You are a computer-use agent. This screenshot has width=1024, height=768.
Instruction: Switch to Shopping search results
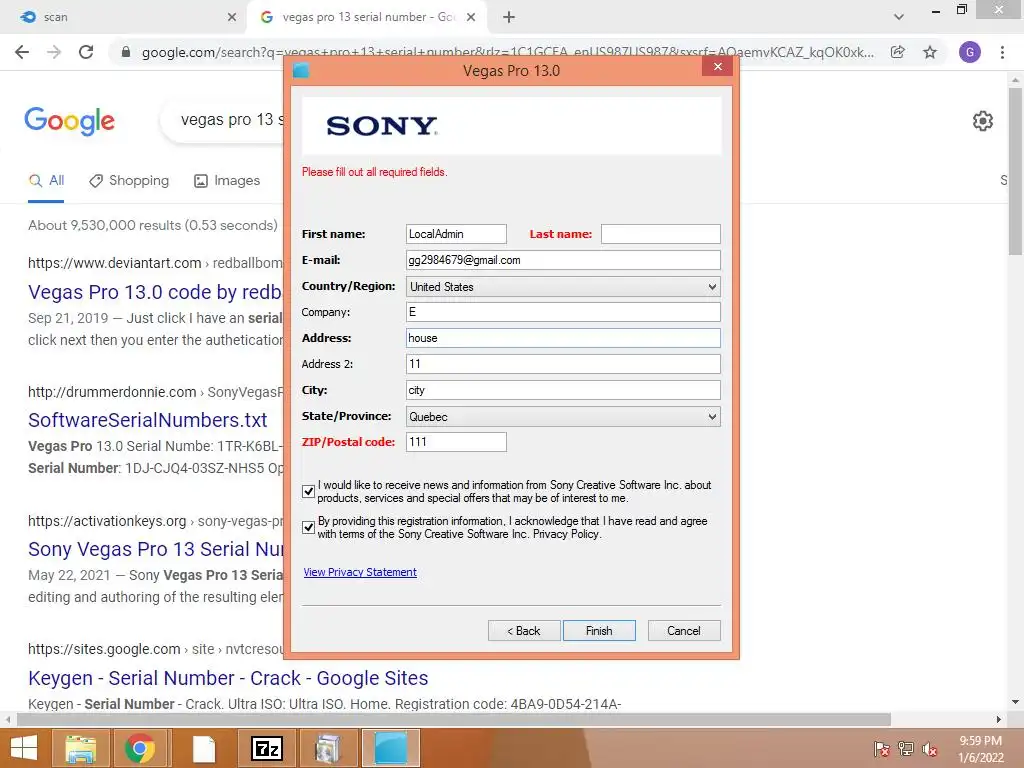[129, 180]
